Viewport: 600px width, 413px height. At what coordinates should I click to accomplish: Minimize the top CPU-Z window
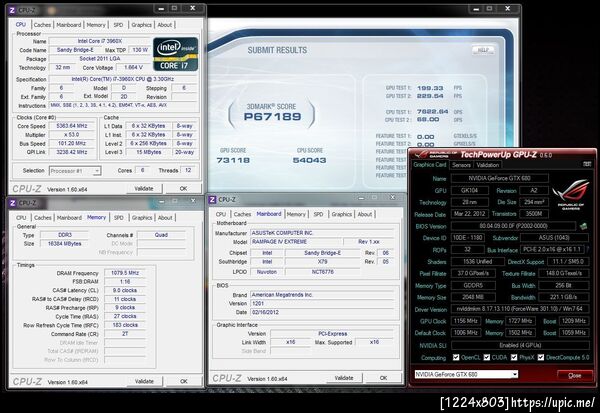coord(161,9)
